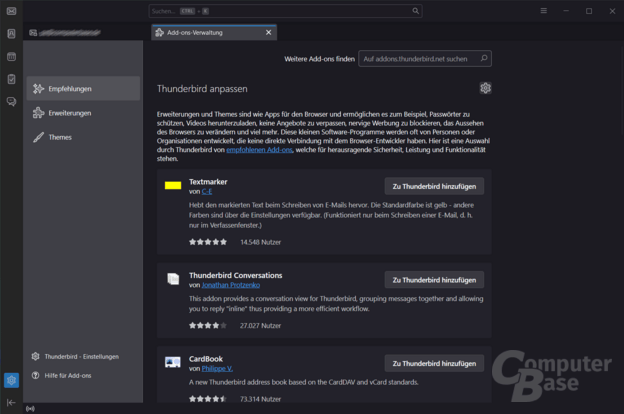Click the Textmarker star rating
The image size is (624, 414).
[x=208, y=242]
